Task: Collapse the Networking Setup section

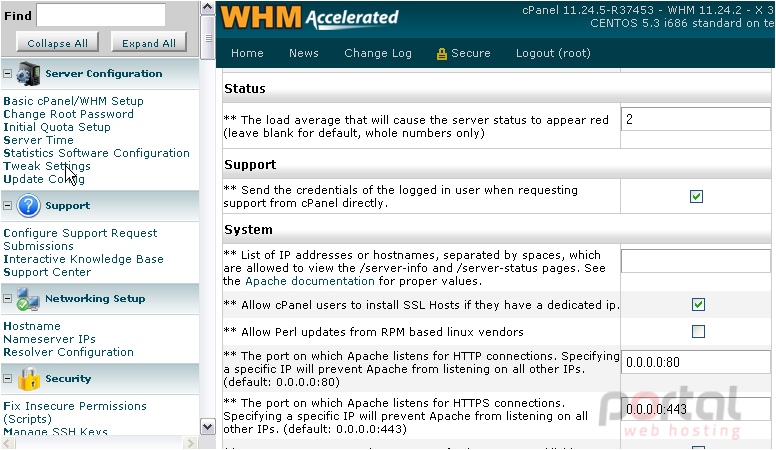Action: [x=7, y=299]
